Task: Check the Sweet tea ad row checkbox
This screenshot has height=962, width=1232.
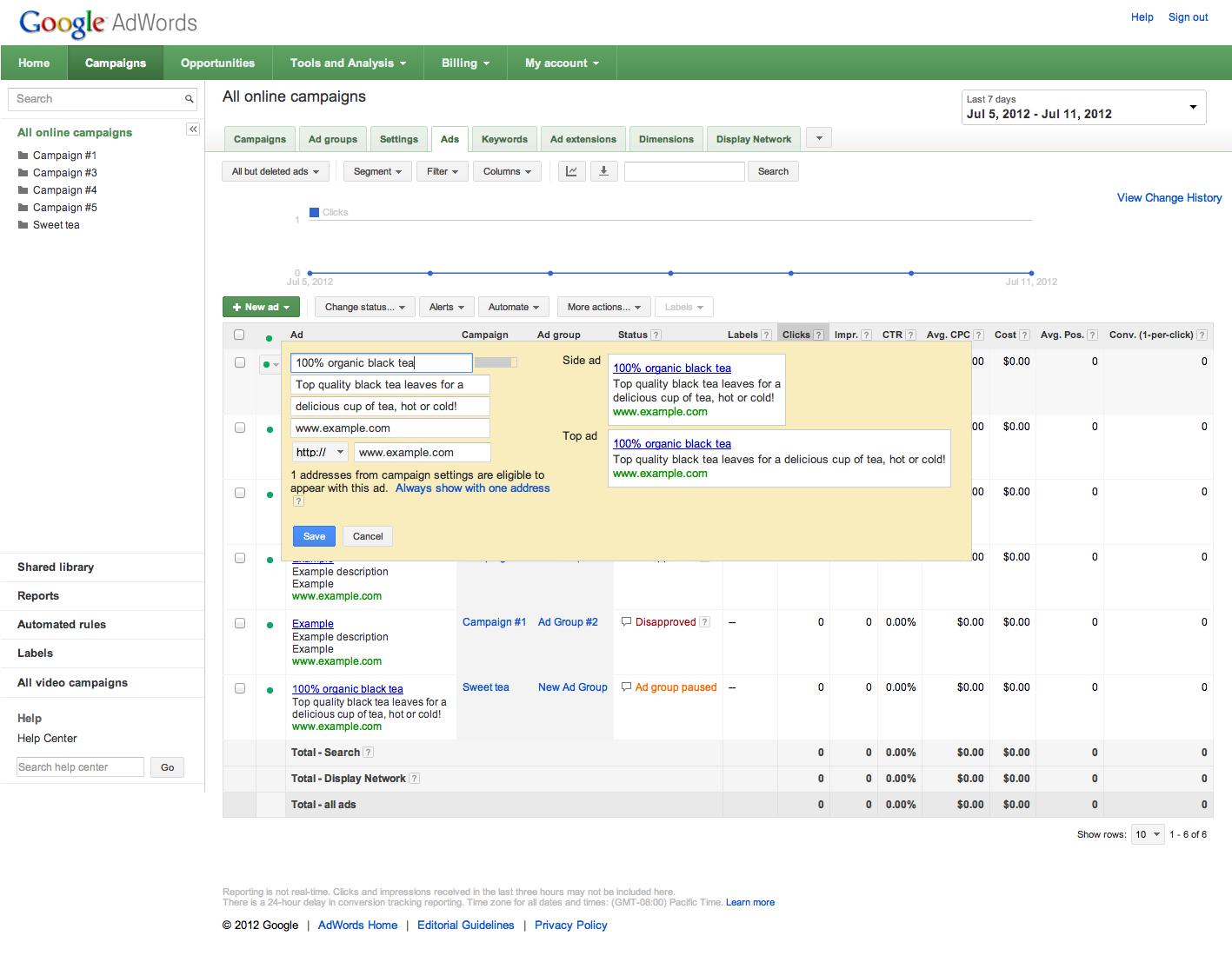Action: pos(240,688)
